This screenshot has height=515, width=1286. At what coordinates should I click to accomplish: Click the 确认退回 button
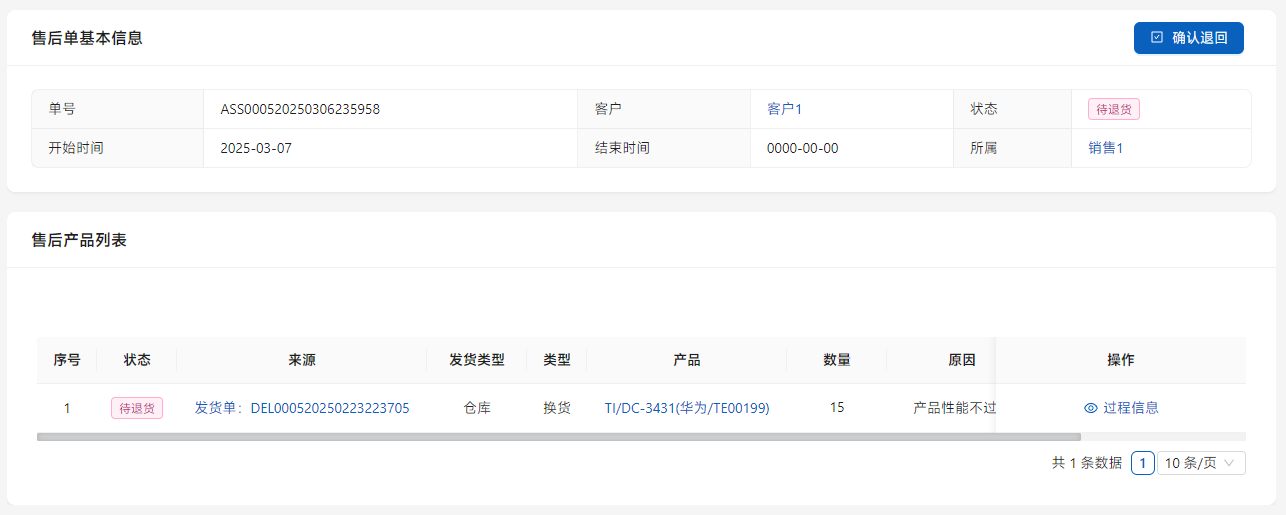1188,38
